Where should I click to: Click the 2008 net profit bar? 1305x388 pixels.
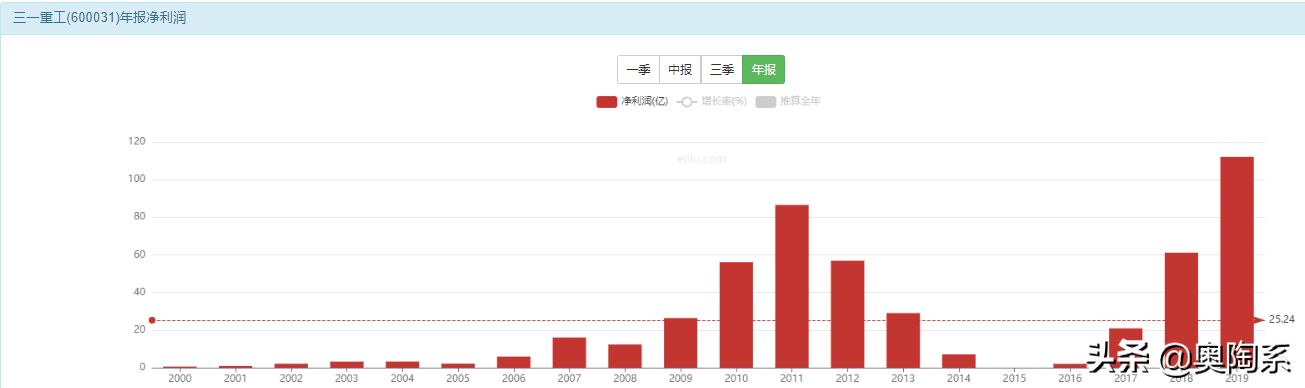pos(625,356)
